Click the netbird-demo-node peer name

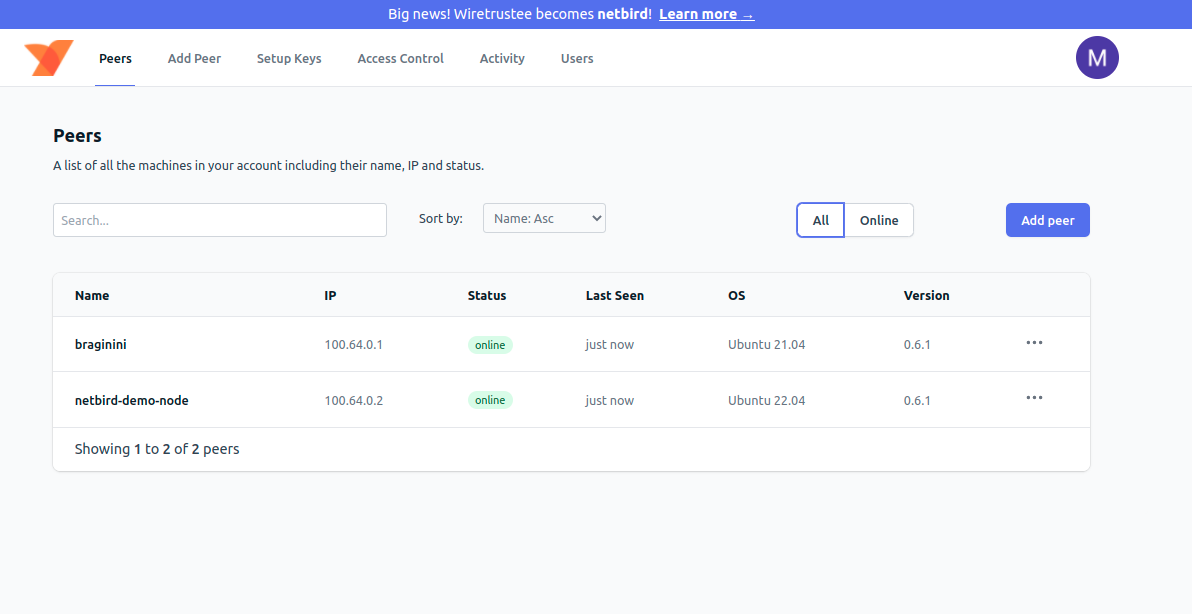[x=132, y=400]
